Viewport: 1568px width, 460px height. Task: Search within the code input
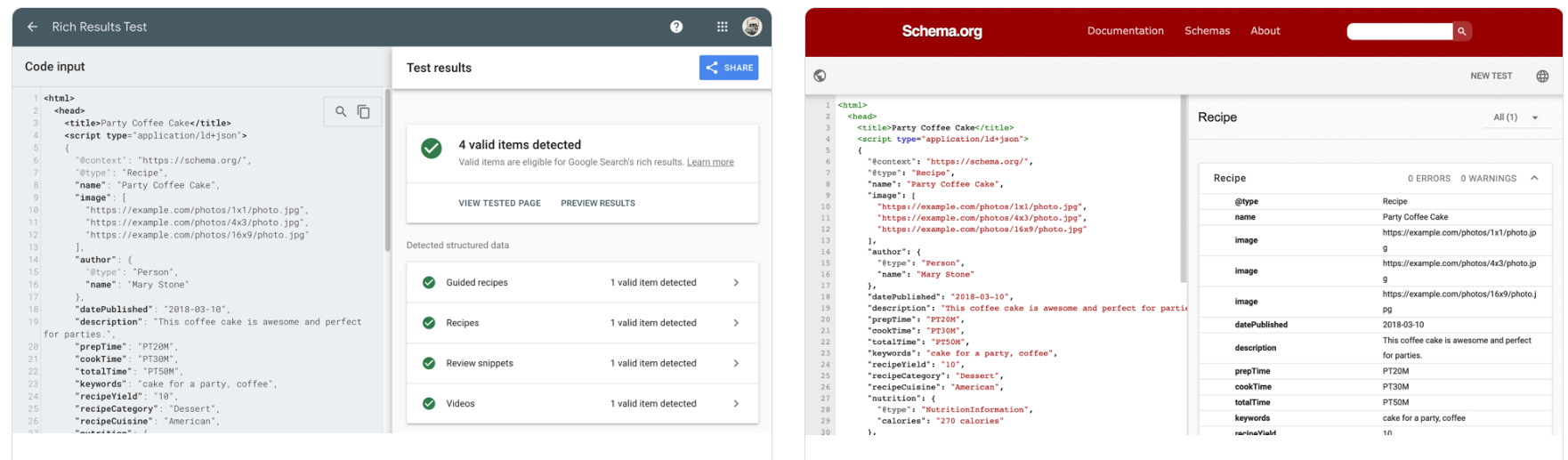pyautogui.click(x=341, y=111)
